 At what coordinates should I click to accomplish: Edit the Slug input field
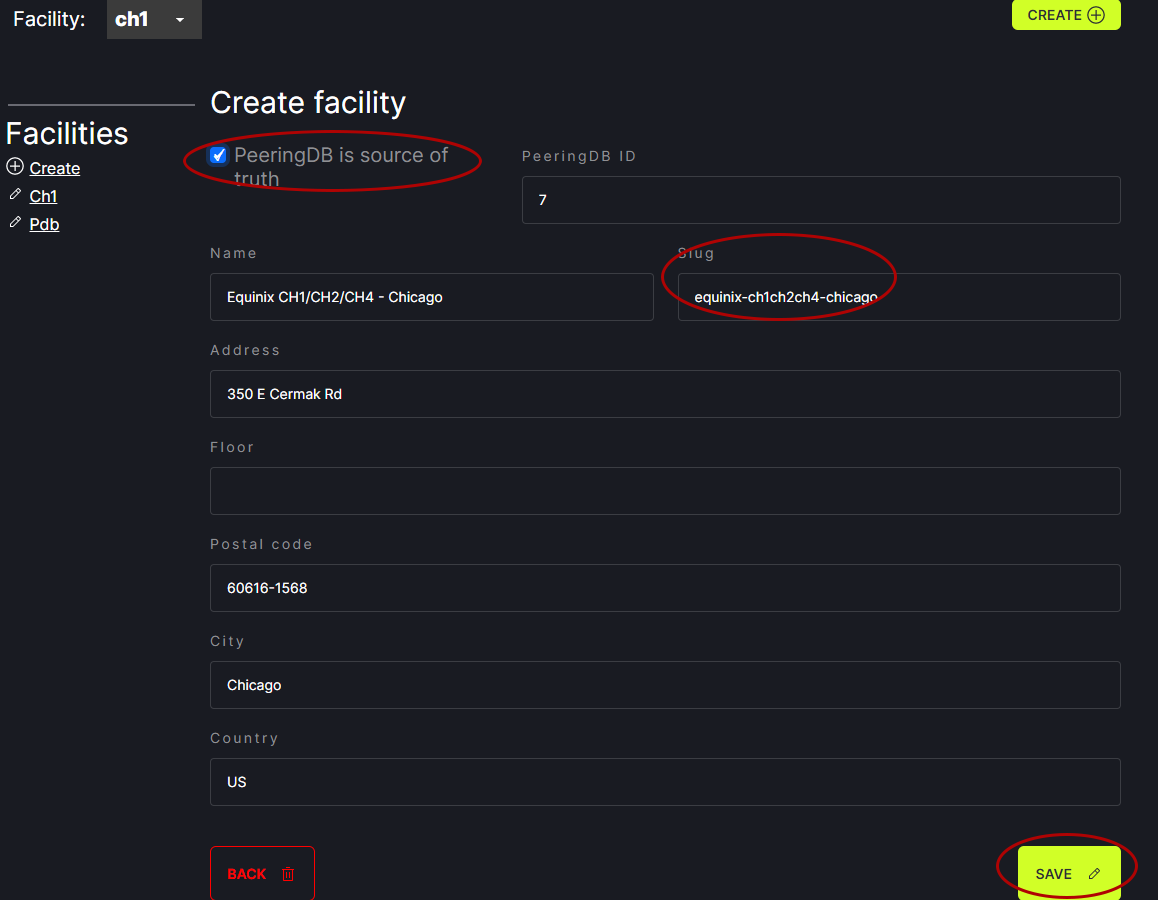[898, 297]
